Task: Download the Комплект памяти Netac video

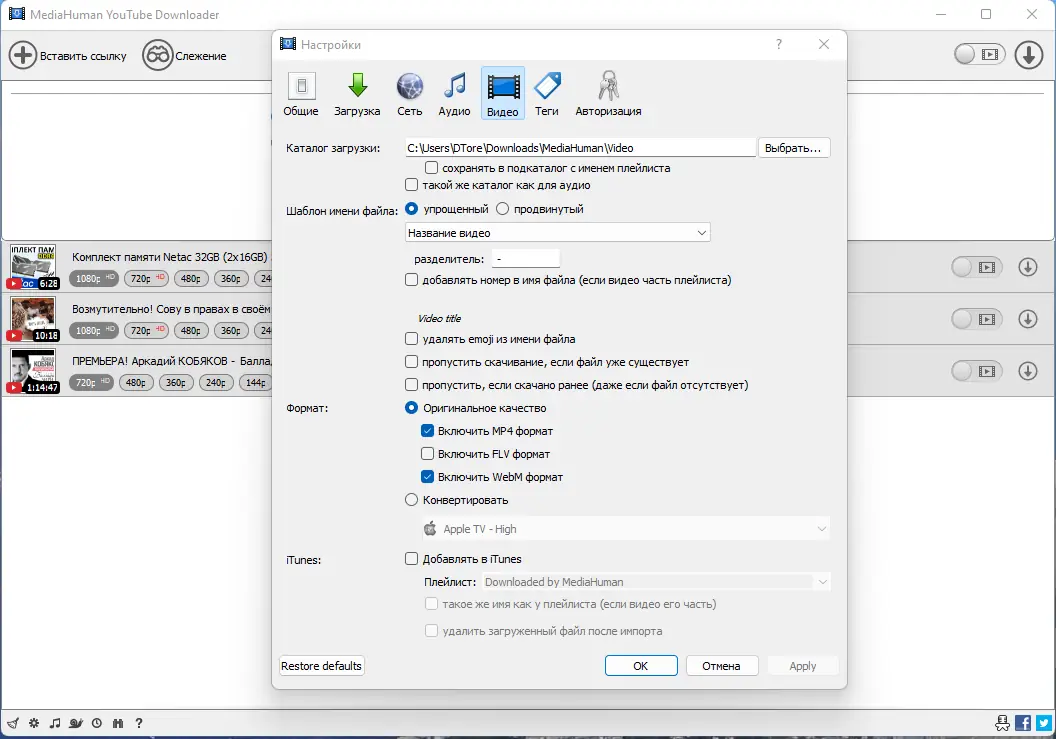Action: (1028, 267)
